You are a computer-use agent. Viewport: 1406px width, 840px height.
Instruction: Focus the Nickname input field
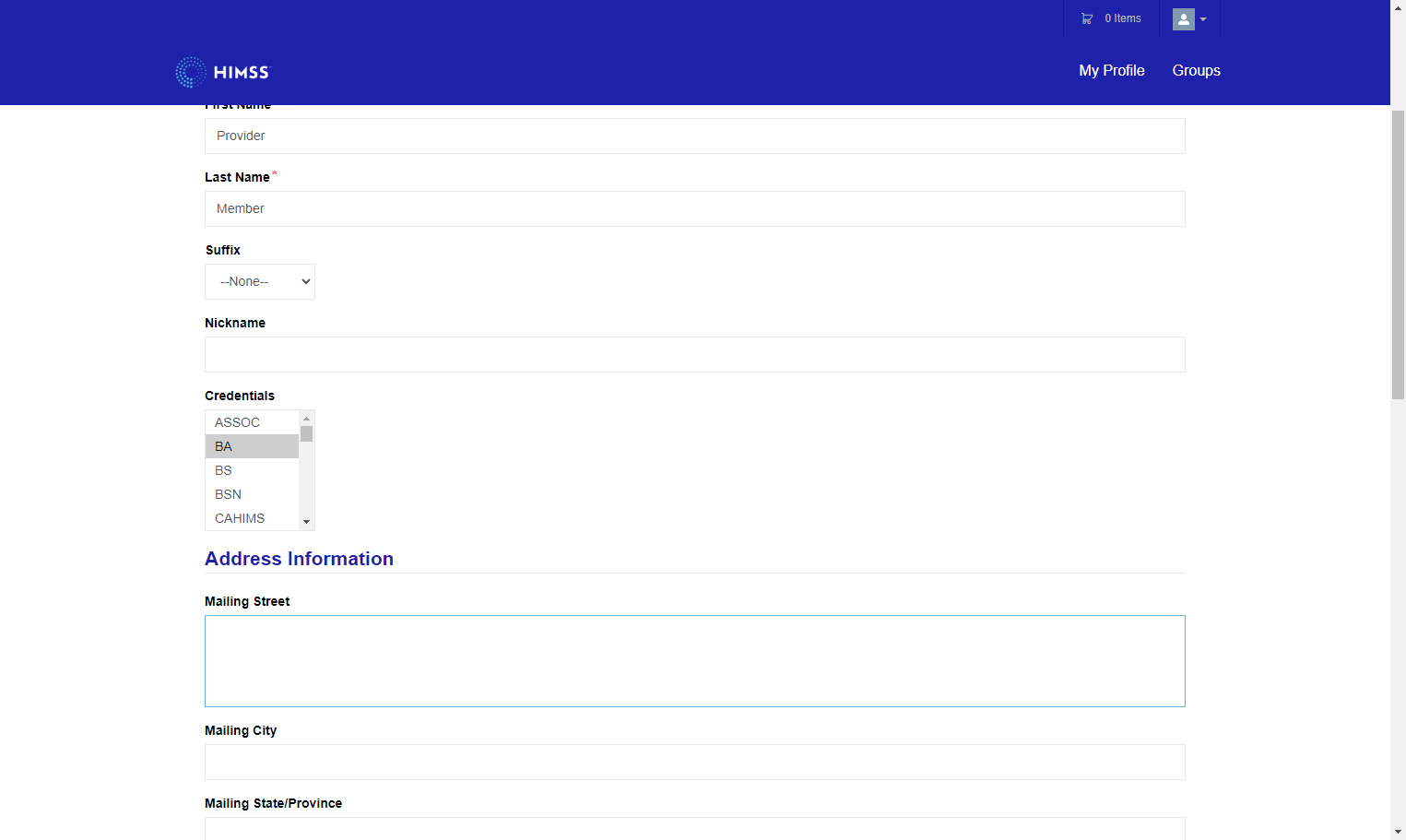695,354
